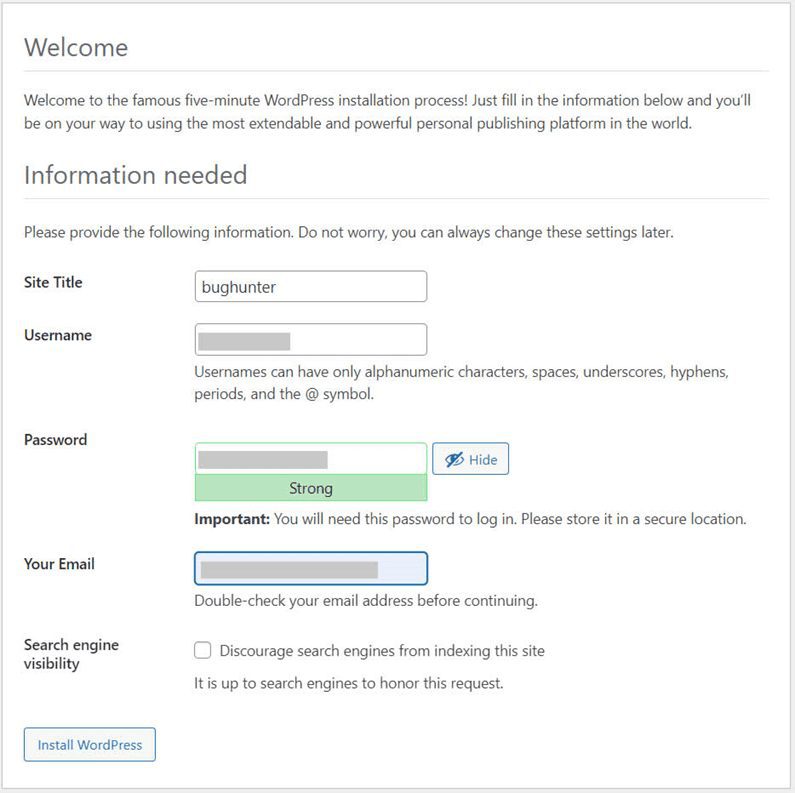
Task: Click the Your Email label
Action: [x=59, y=564]
